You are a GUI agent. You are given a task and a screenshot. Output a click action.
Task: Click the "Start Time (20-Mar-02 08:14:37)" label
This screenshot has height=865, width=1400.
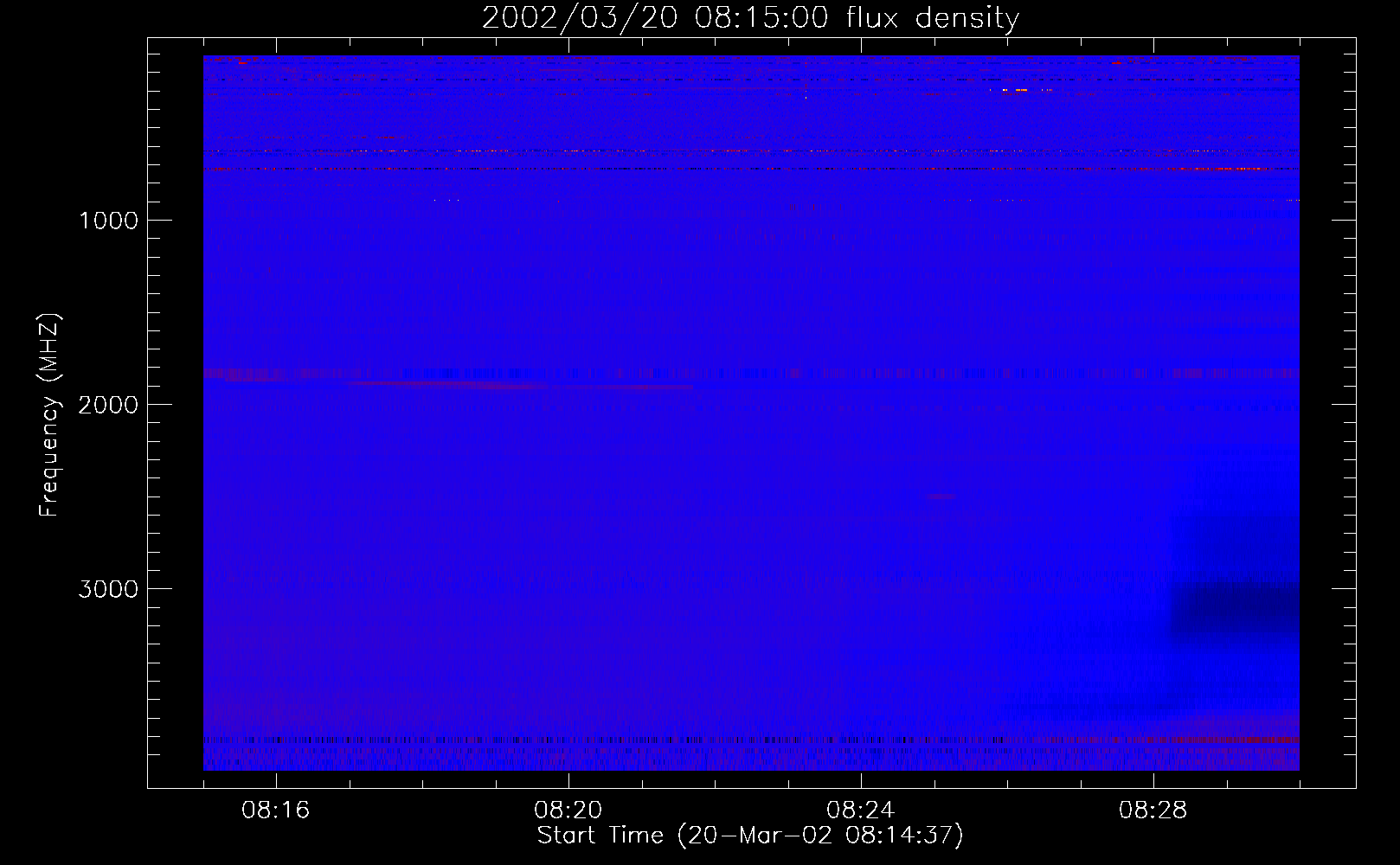(750, 836)
